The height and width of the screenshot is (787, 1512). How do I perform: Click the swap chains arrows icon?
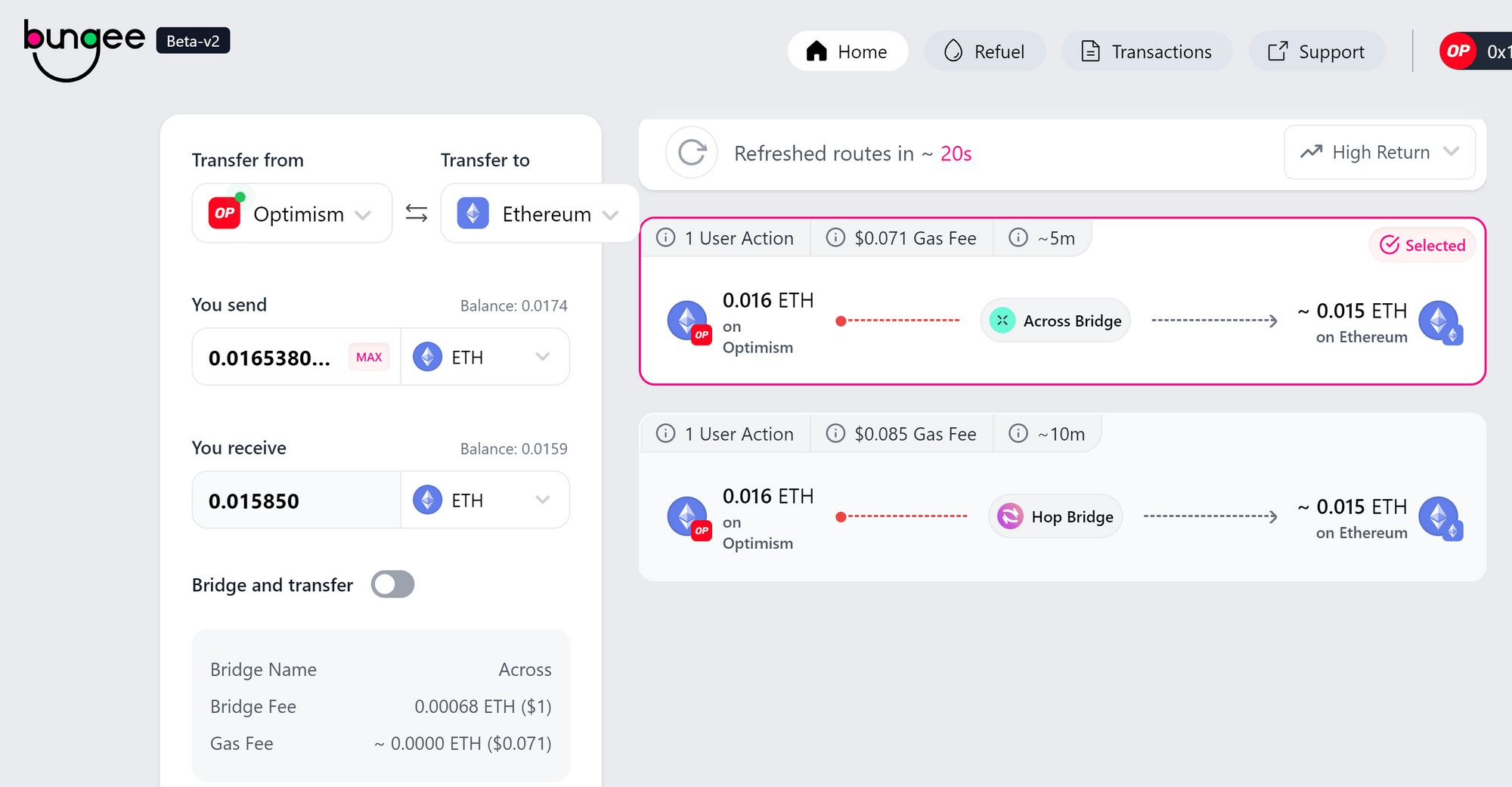tap(416, 213)
